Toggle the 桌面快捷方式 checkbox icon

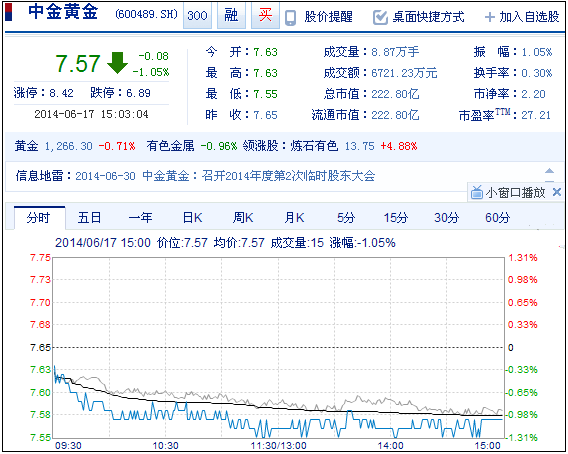tap(380, 17)
